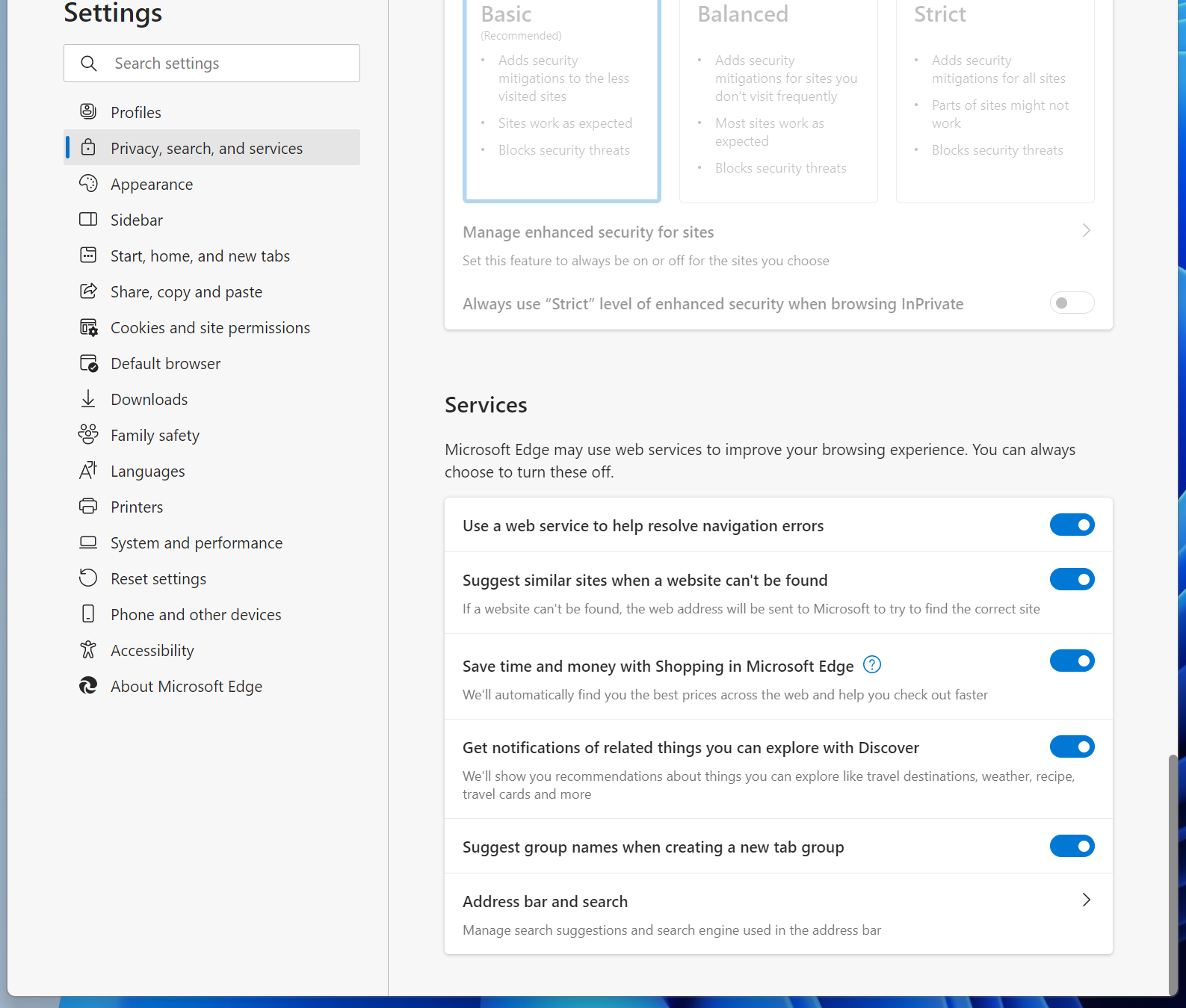Image resolution: width=1186 pixels, height=1008 pixels.
Task: Click the Languages icon
Action: [88, 471]
